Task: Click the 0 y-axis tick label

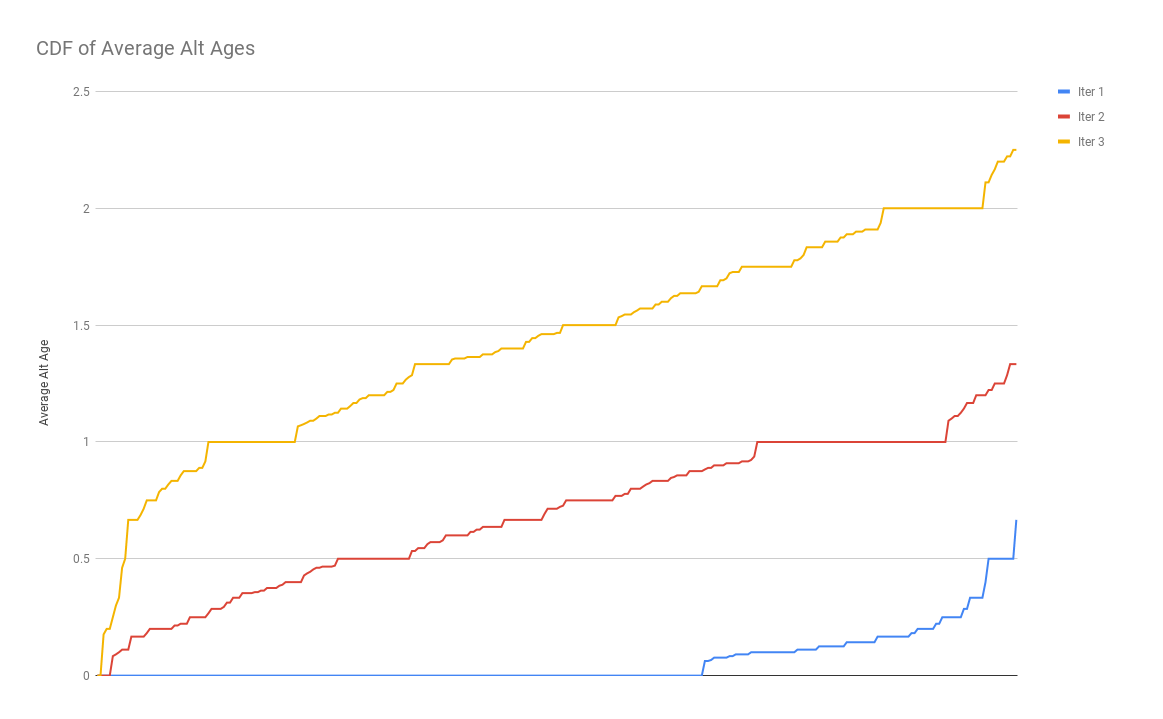Action: [86, 675]
